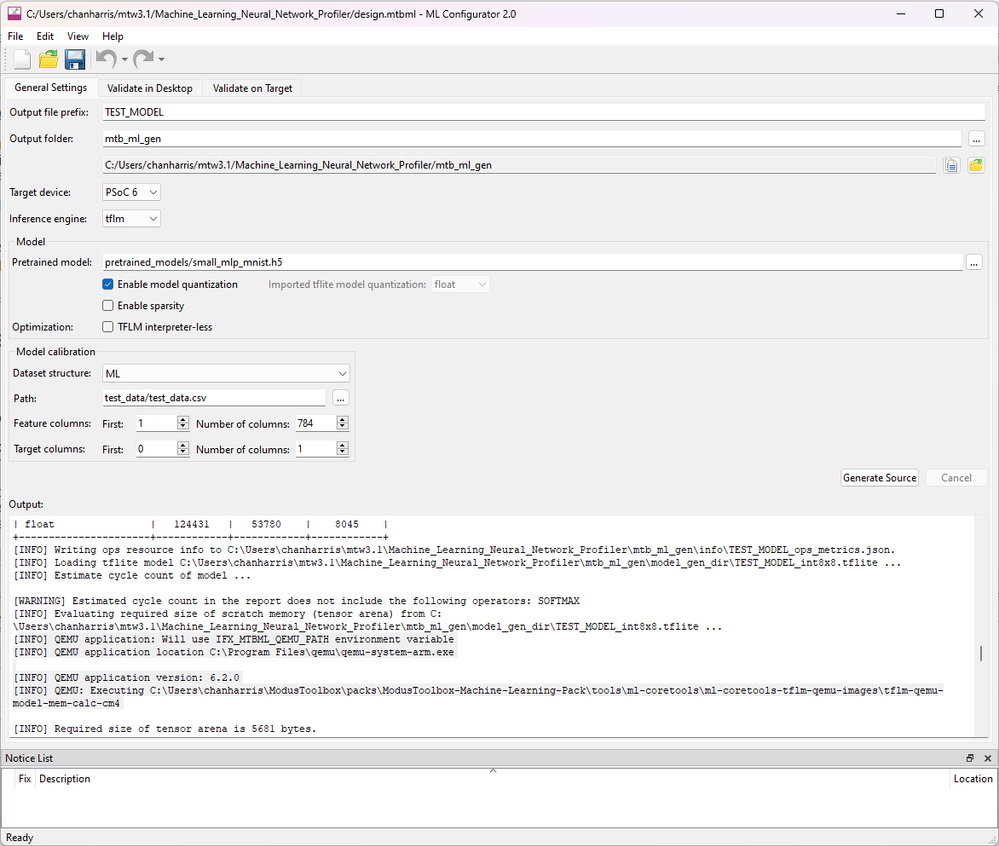Save the current configuration
This screenshot has height=846, width=999.
(74, 59)
